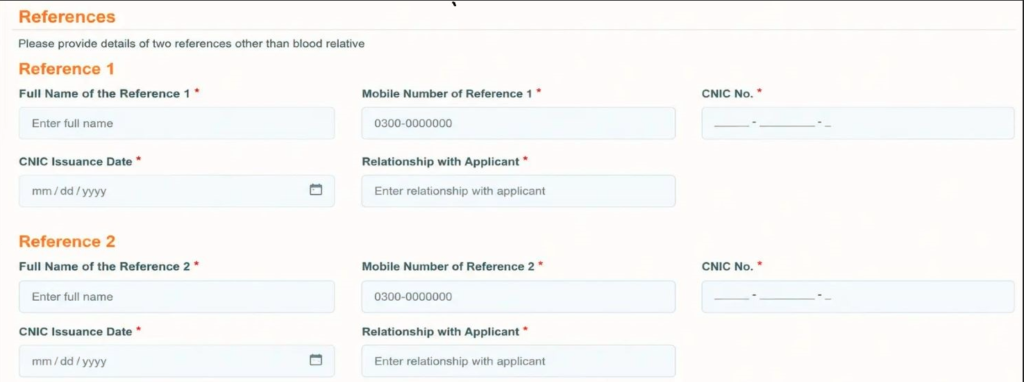The image size is (1024, 382).
Task: Click the two references instruction text
Action: tap(191, 44)
